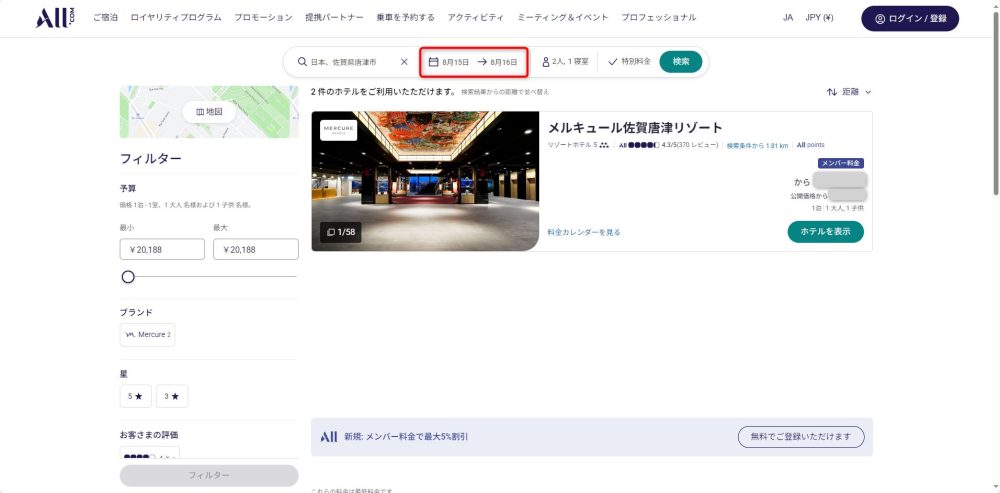This screenshot has height=493, width=1000.
Task: Open the プロモーション menu
Action: click(x=263, y=18)
